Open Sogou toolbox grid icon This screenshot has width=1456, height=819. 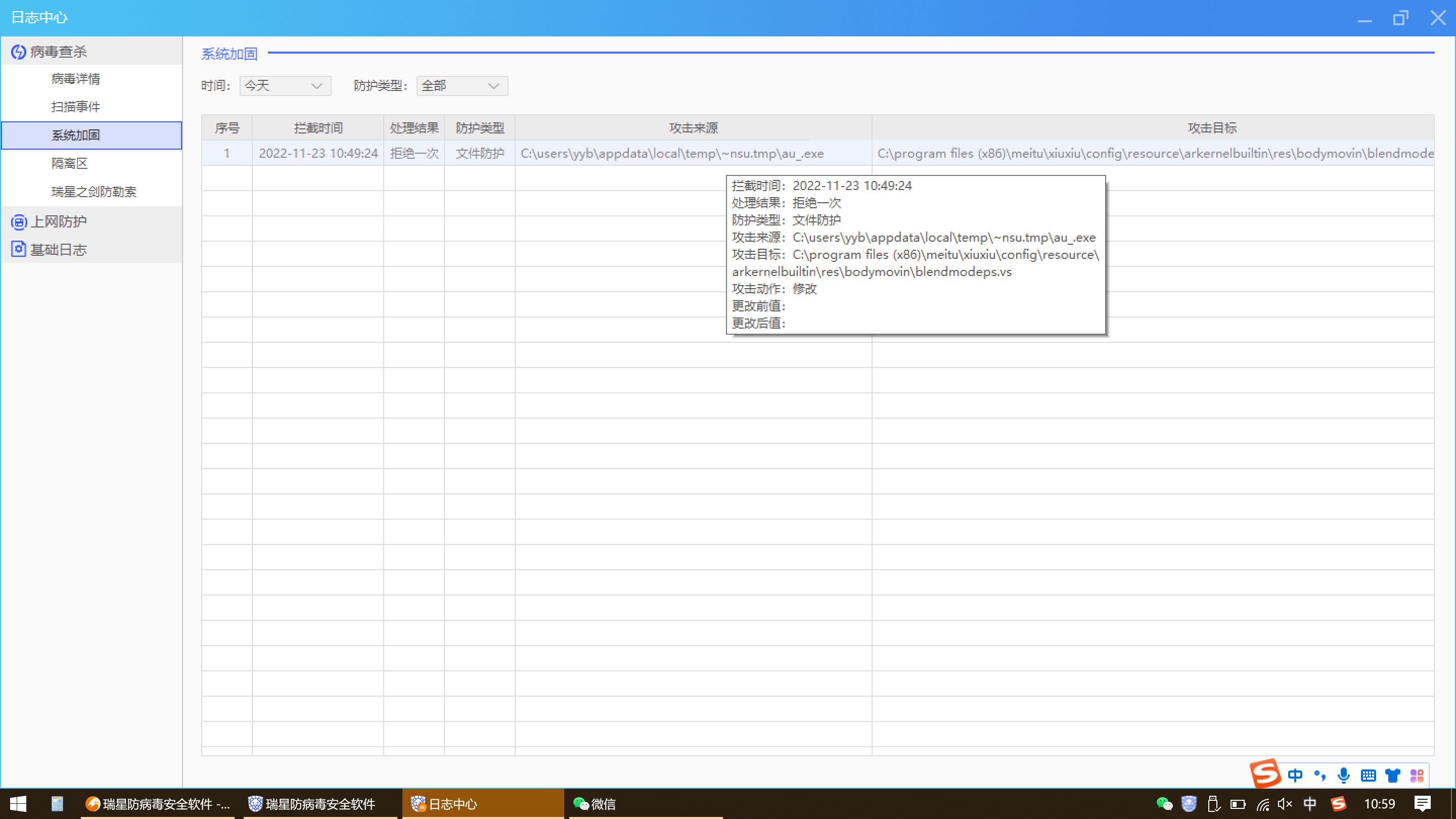pos(1417,776)
